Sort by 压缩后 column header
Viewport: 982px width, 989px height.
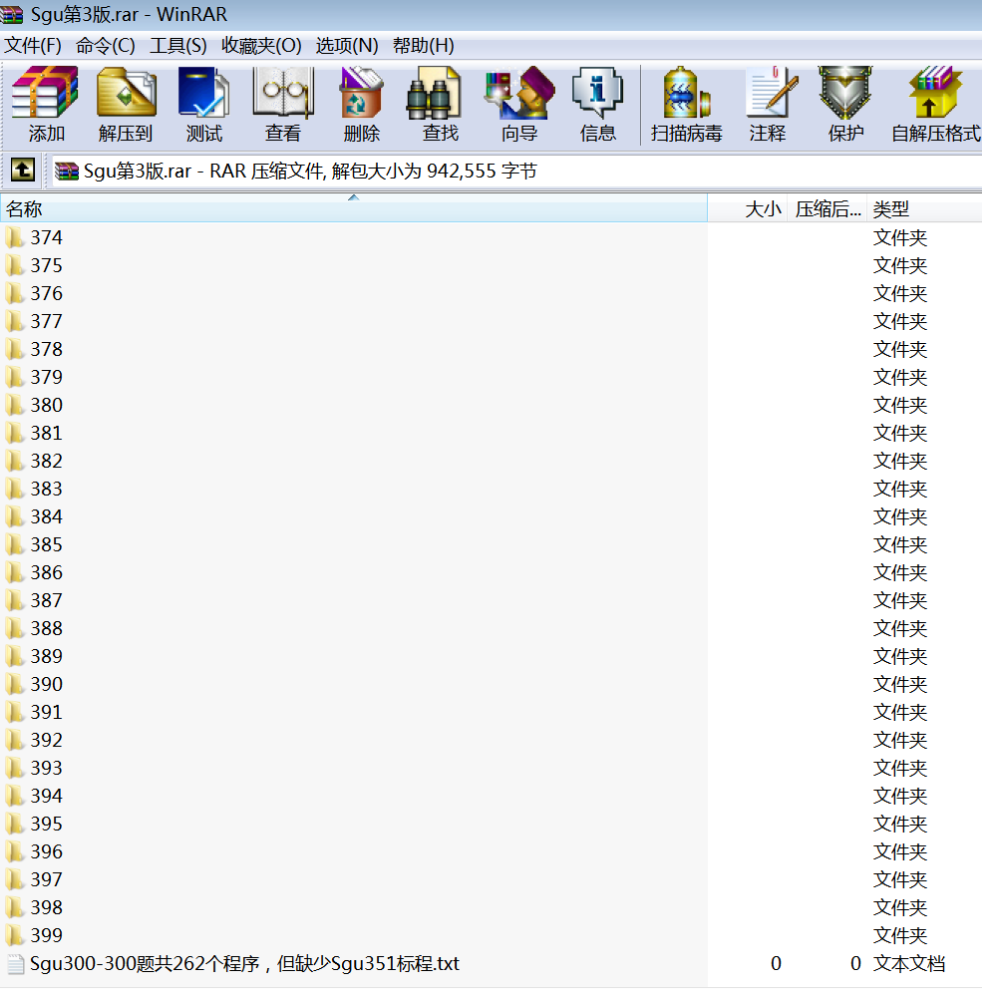coord(827,209)
